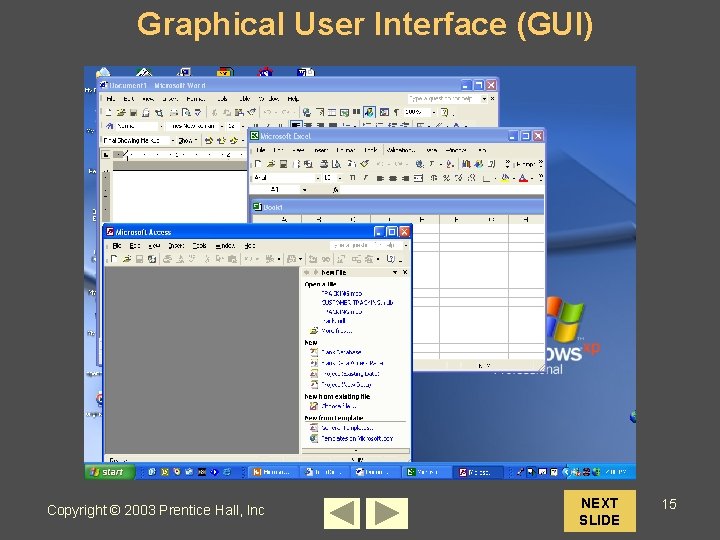Open Arial font dropdown in Excel

317,178
